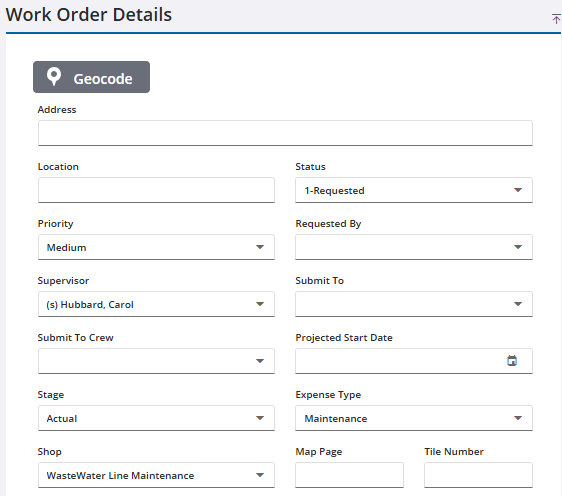Collapse panel using top-right arrow icon
Screen dimensions: 562x496
[x=556, y=18]
